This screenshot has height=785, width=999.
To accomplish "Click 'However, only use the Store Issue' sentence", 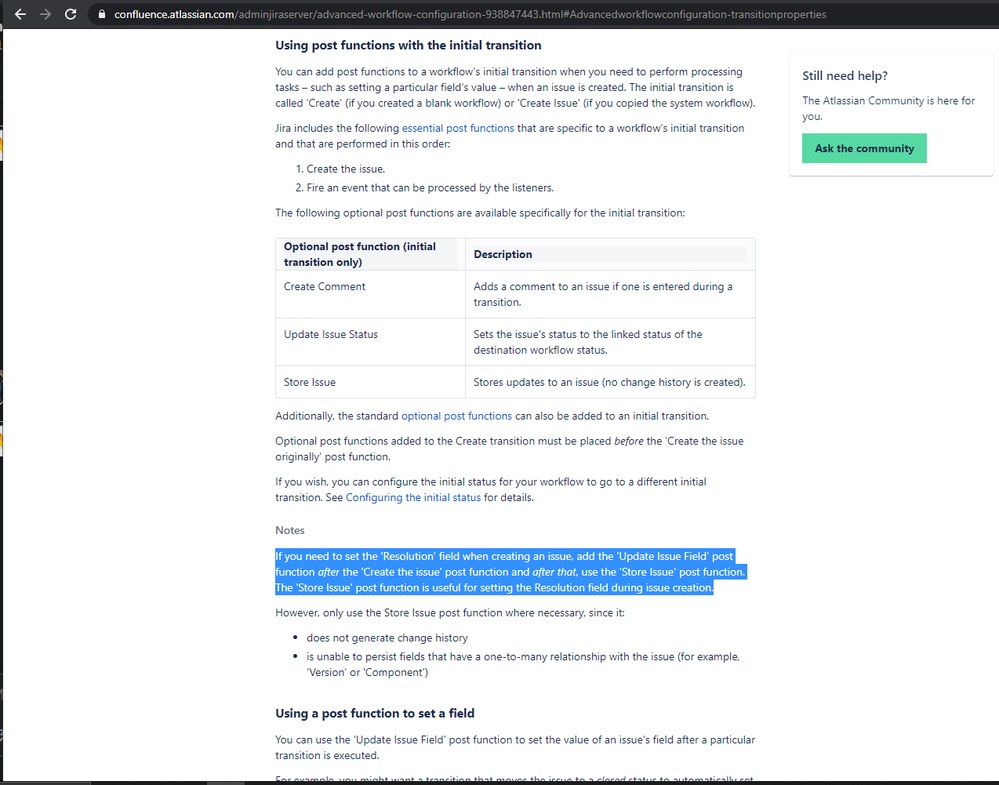I will (450, 613).
